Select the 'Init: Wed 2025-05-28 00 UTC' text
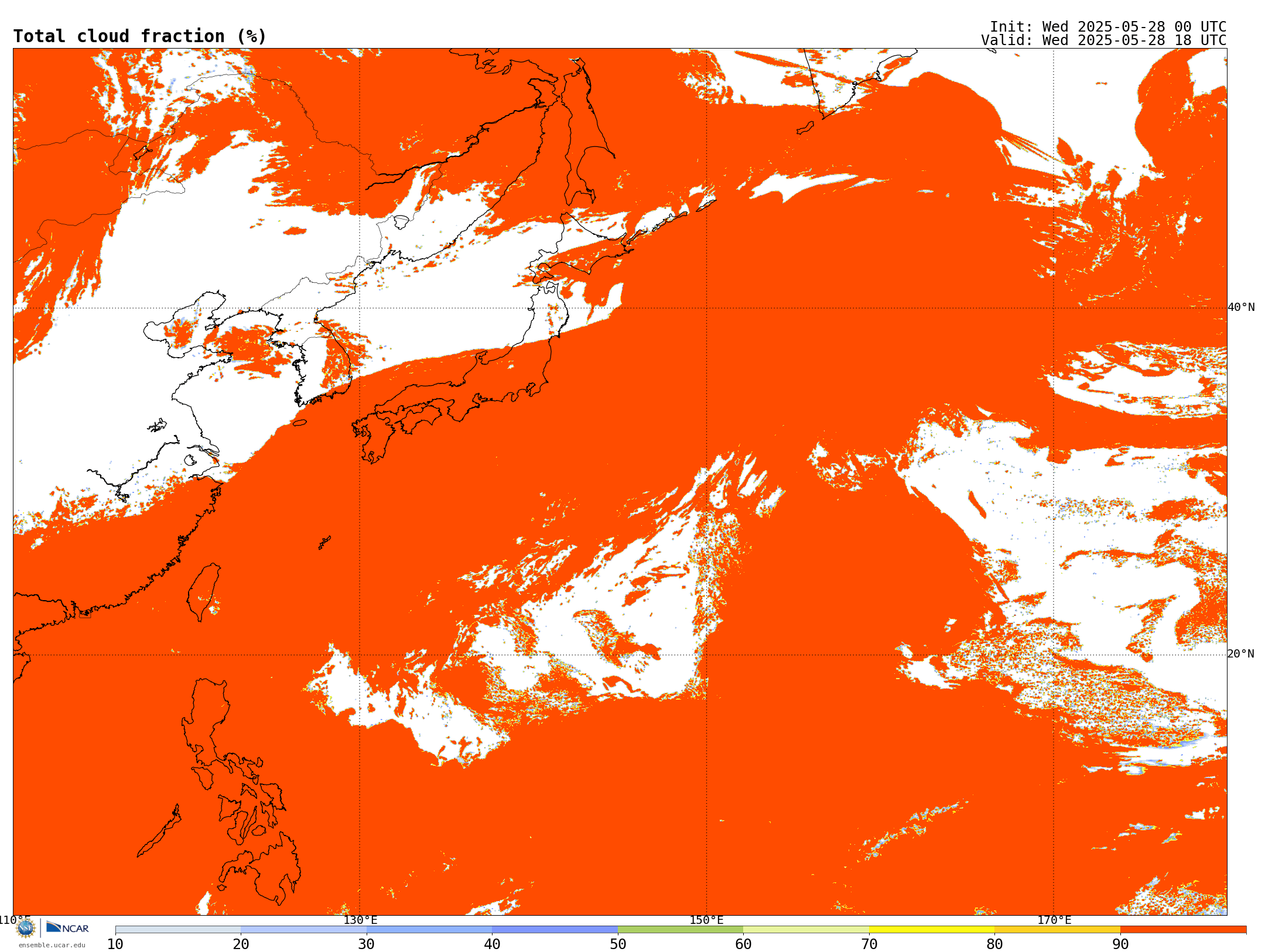The width and height of the screenshot is (1265, 952). coord(1108,27)
